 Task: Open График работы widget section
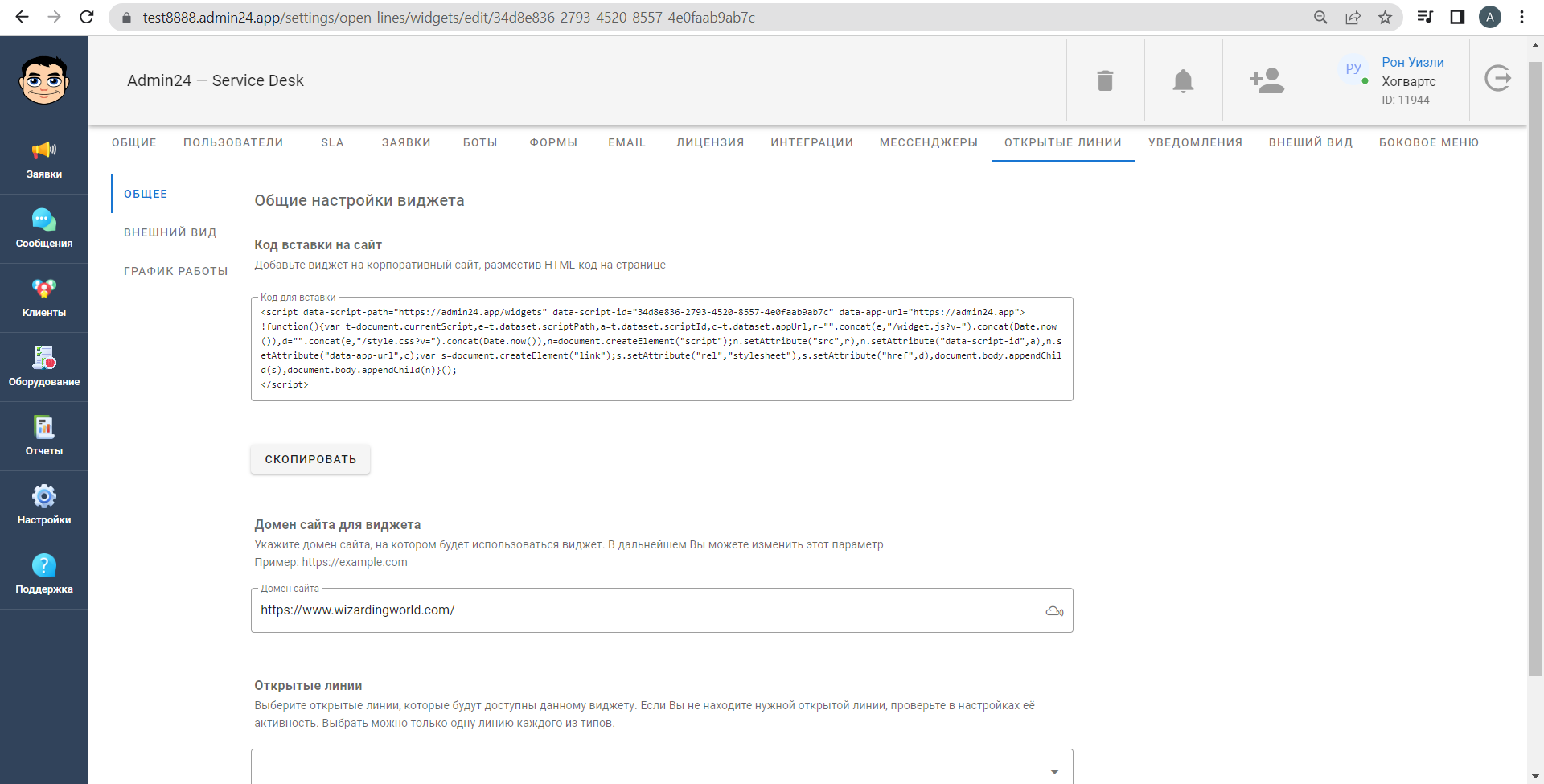coord(176,271)
